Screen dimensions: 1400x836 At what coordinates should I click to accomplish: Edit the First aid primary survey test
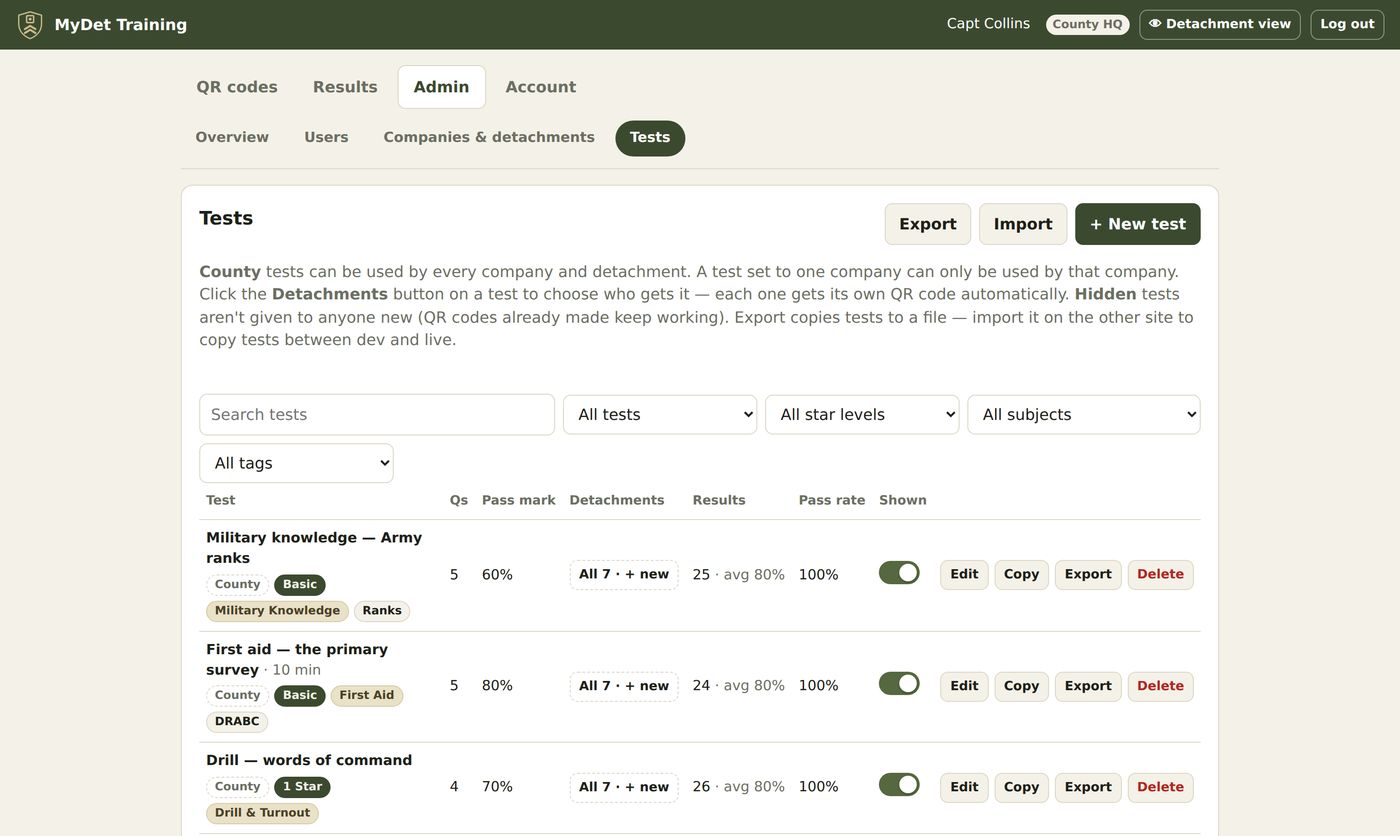pos(964,686)
